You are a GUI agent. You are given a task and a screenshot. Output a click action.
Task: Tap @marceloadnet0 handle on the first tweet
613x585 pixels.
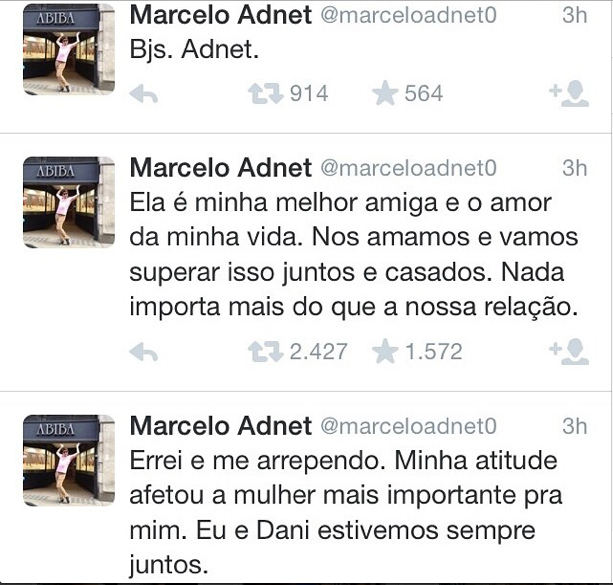click(x=407, y=17)
